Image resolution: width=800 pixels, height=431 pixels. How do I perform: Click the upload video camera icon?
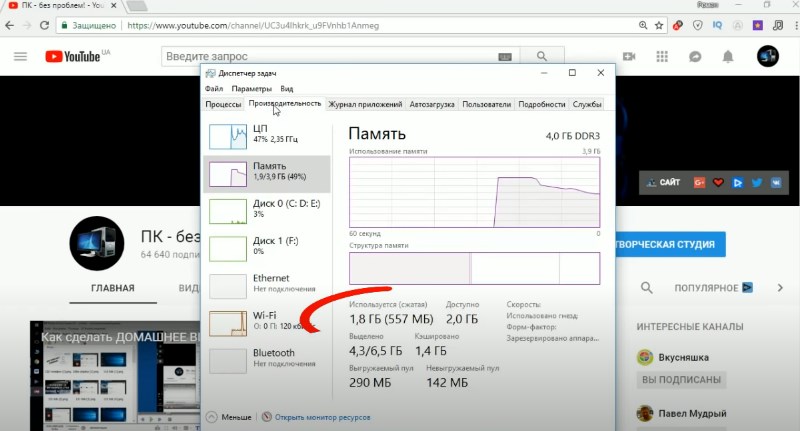pyautogui.click(x=629, y=57)
